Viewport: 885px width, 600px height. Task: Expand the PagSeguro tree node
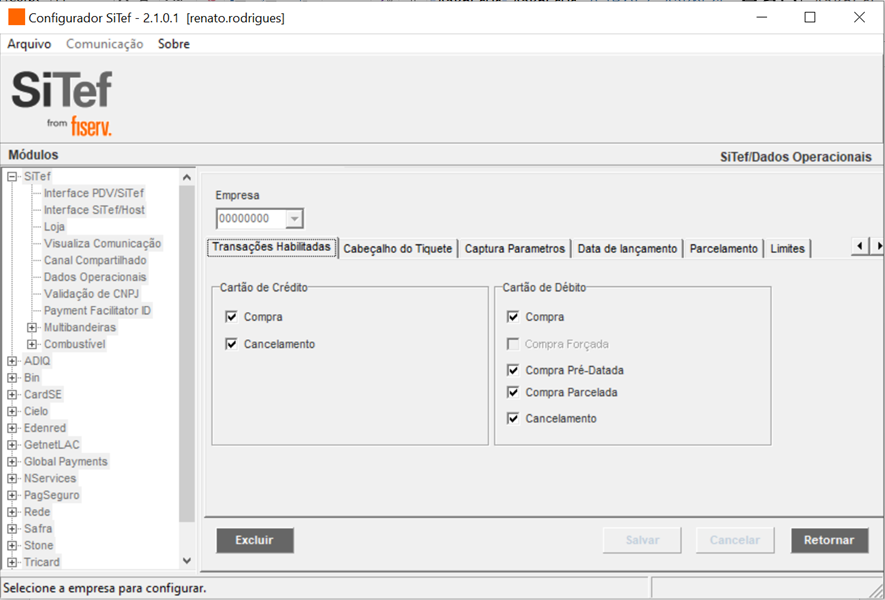[x=12, y=495]
